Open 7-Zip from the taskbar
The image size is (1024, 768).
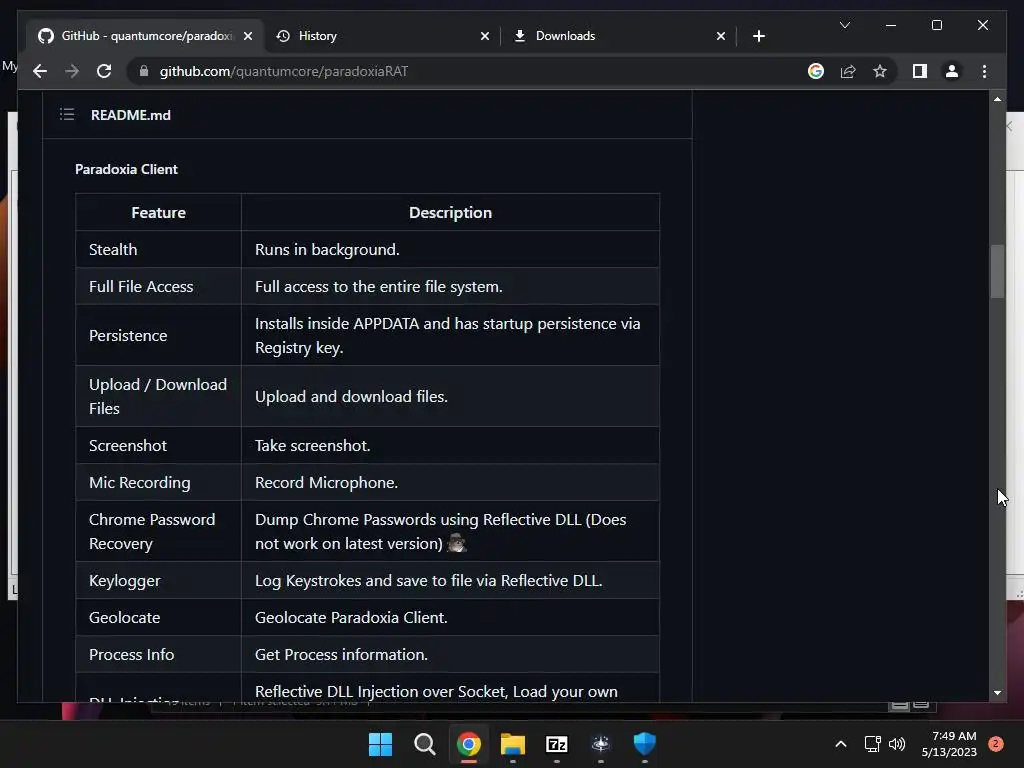[x=556, y=744]
